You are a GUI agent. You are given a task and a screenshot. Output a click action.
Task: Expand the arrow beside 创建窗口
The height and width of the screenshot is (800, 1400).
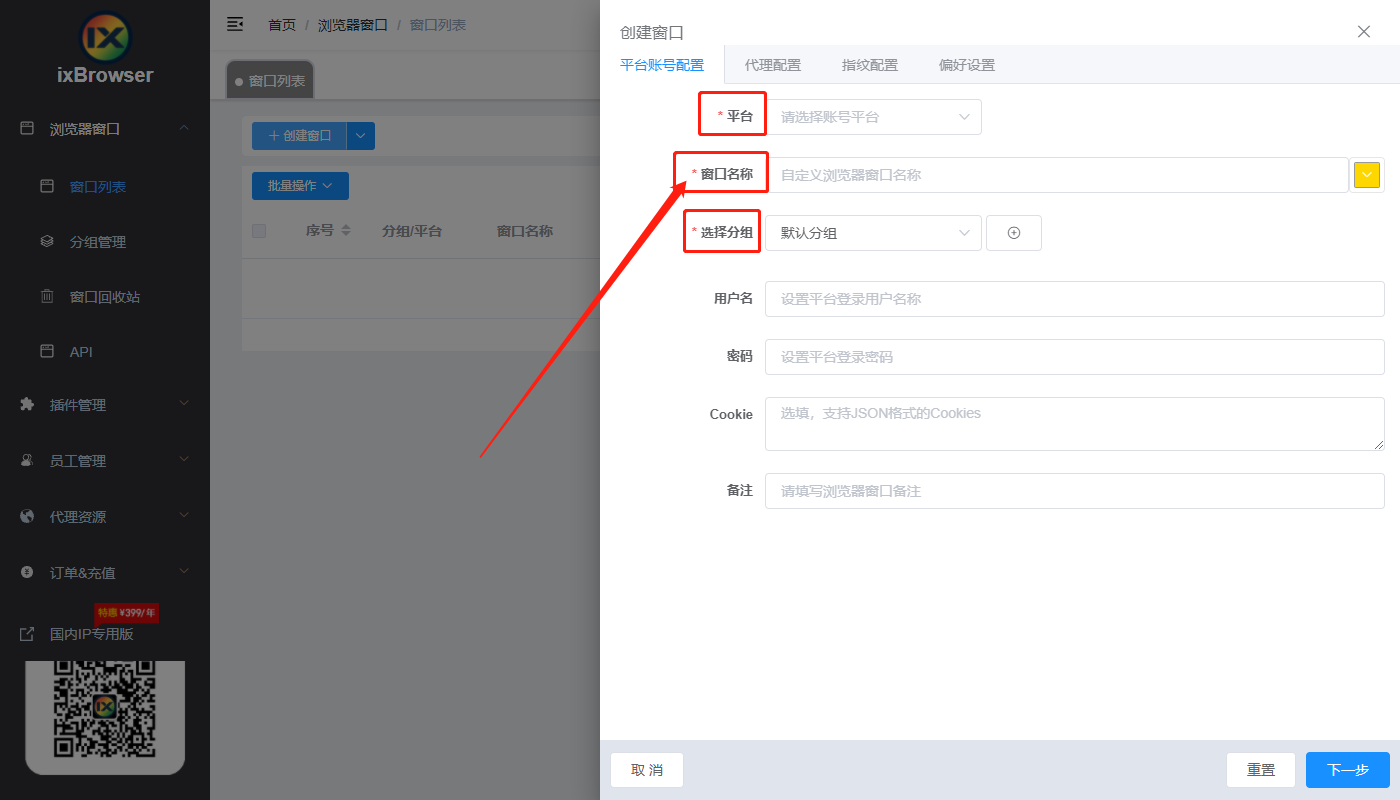point(362,135)
